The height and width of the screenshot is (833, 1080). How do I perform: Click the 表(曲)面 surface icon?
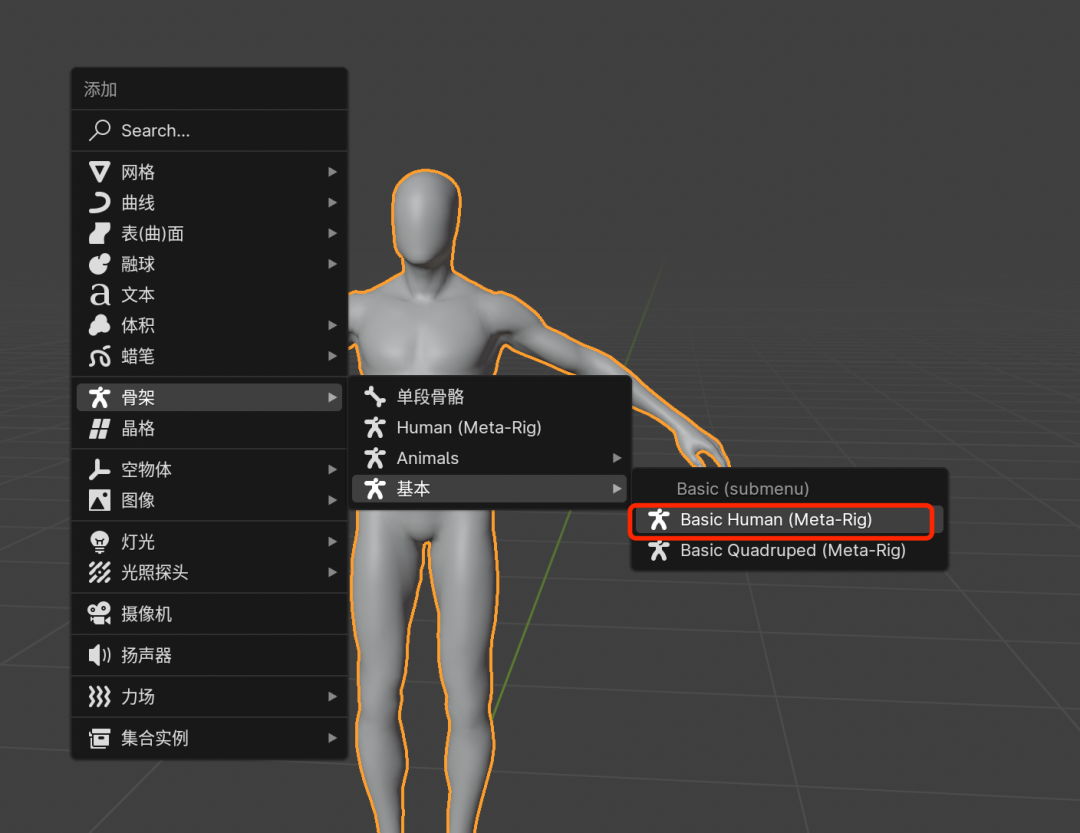click(100, 234)
